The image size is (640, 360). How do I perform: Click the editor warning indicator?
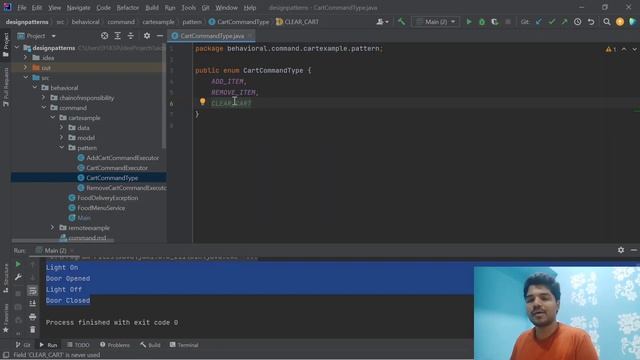(611, 49)
